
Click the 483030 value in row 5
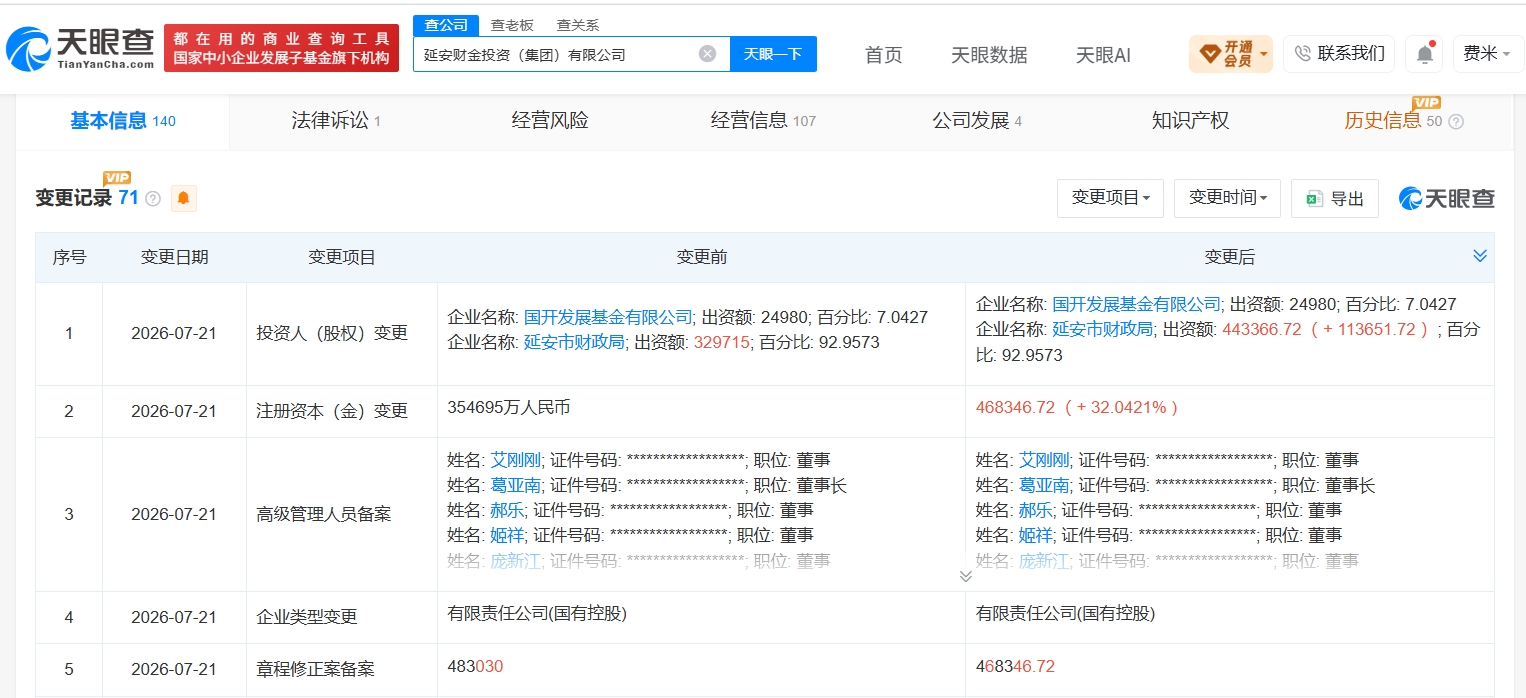(x=475, y=666)
